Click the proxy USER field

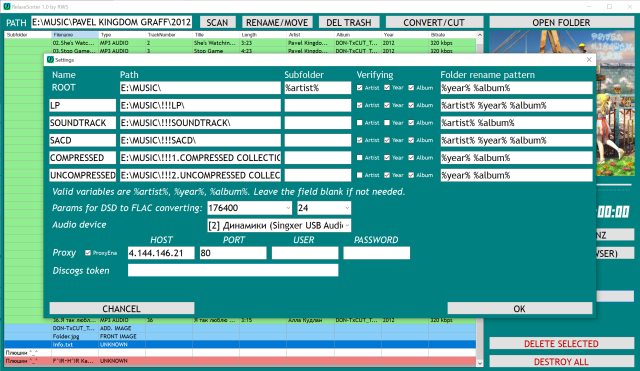(x=305, y=253)
